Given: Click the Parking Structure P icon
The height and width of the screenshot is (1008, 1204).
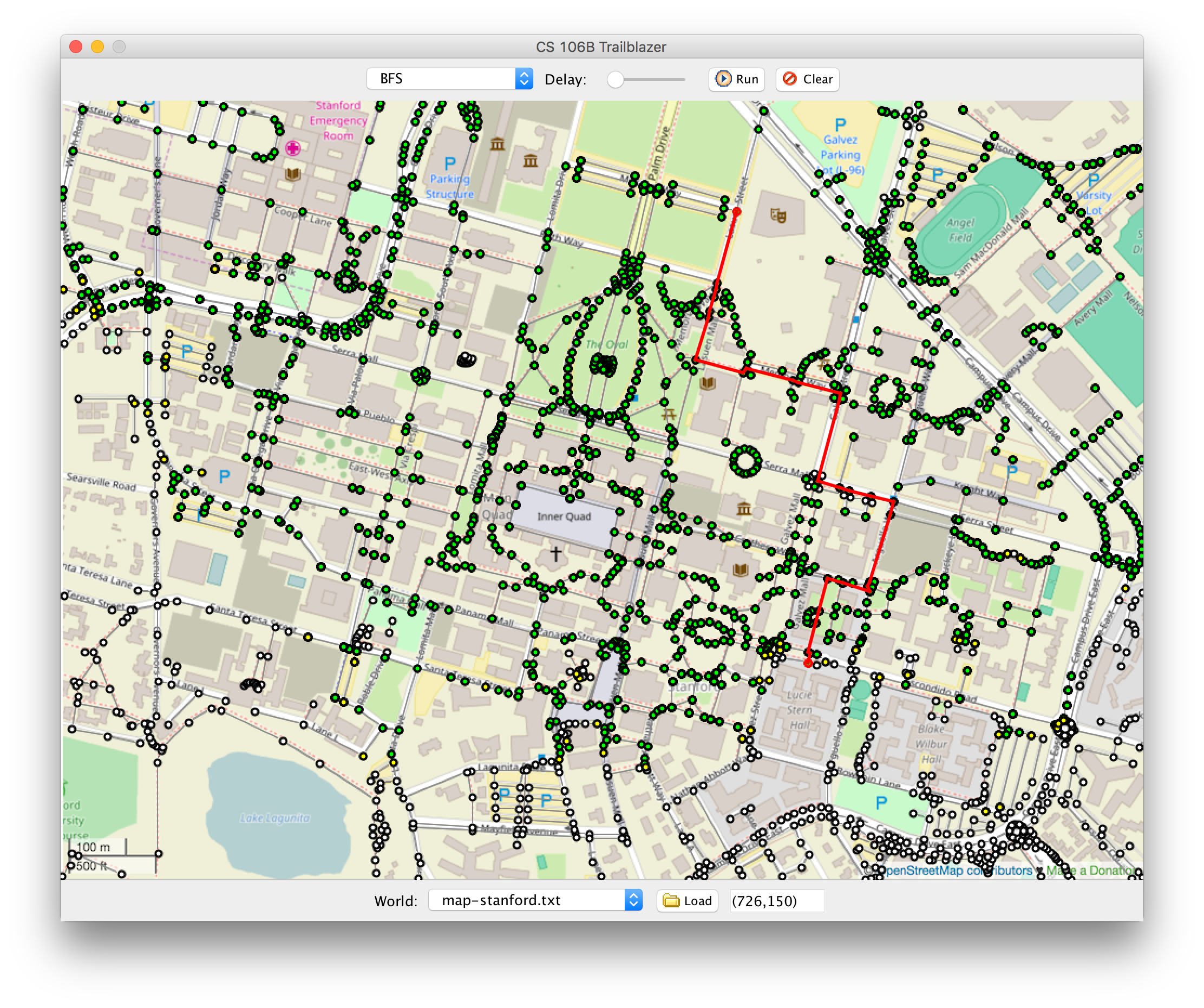Looking at the screenshot, I should (x=450, y=163).
